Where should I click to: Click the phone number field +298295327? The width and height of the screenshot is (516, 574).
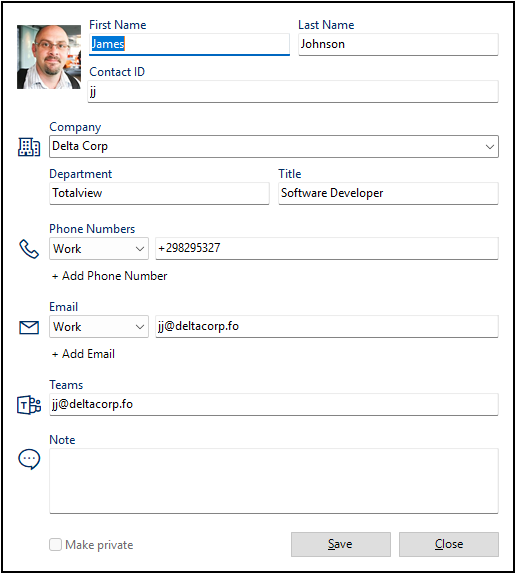(327, 249)
